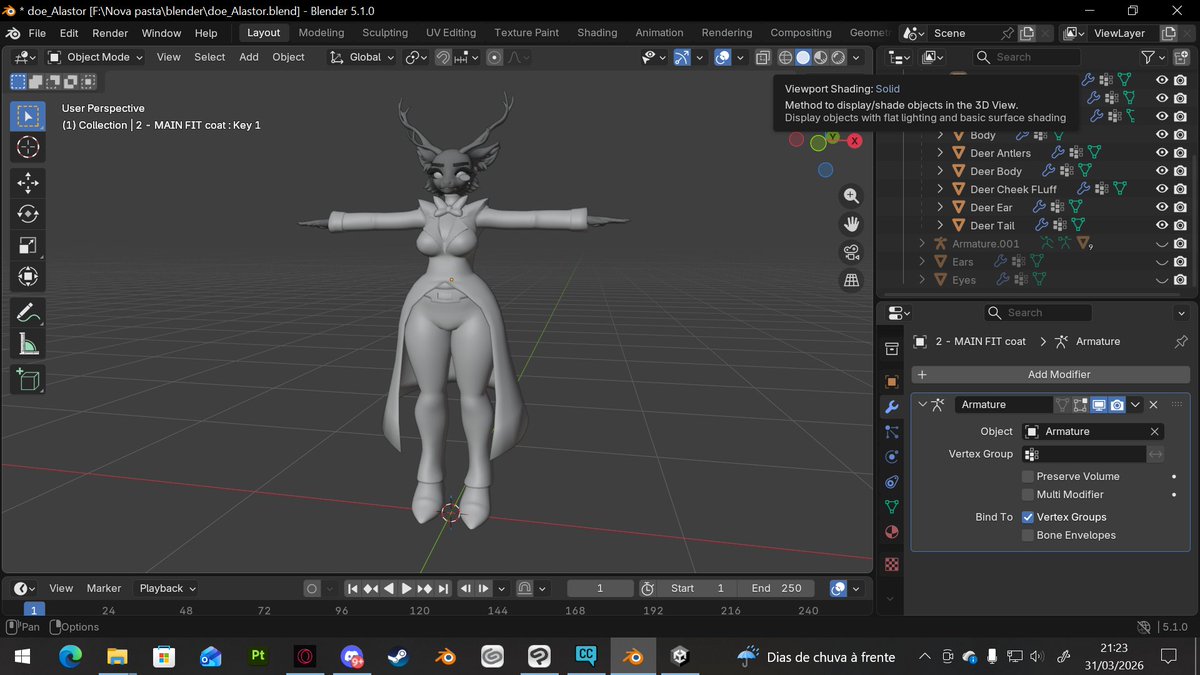Switch to Wireframe viewport shading
1200x675 pixels.
pos(786,57)
